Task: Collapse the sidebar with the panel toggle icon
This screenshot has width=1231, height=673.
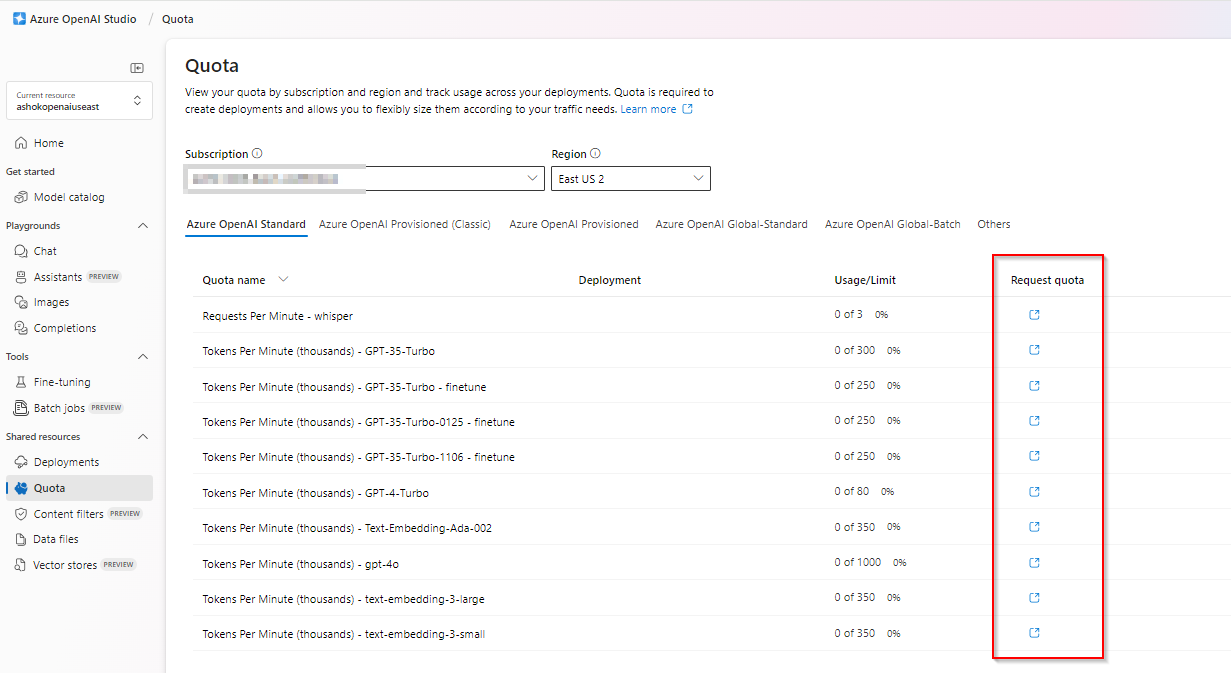Action: [137, 68]
